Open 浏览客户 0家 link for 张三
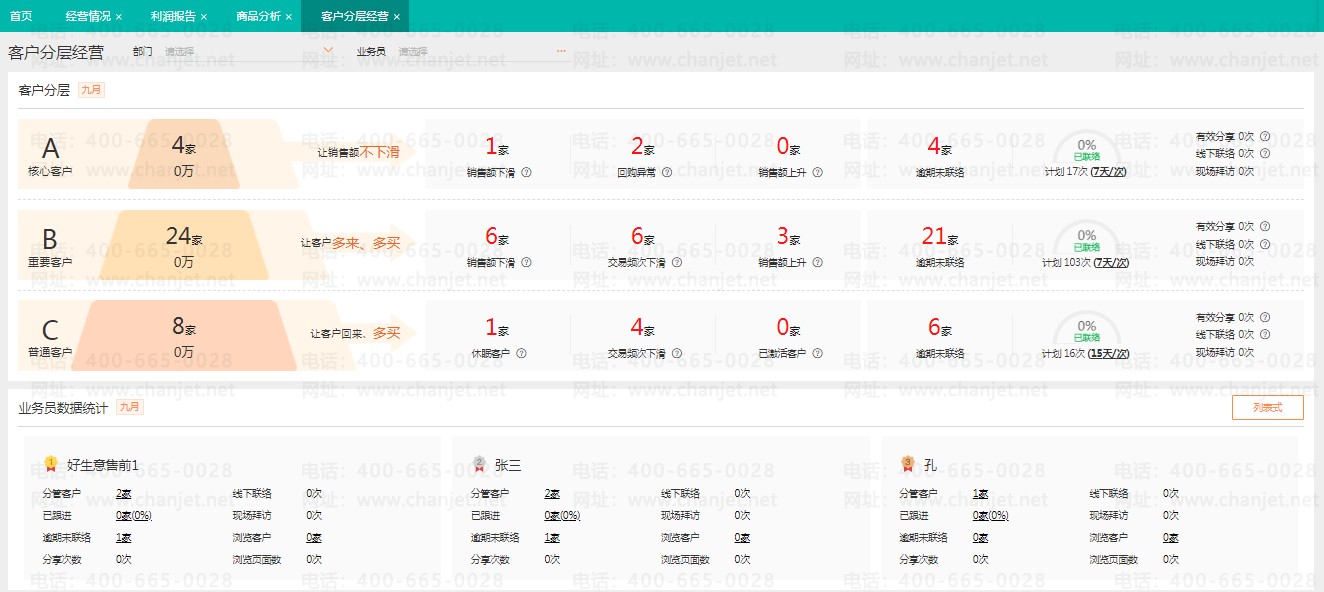Screen dimensions: 1324x592 pos(742,537)
